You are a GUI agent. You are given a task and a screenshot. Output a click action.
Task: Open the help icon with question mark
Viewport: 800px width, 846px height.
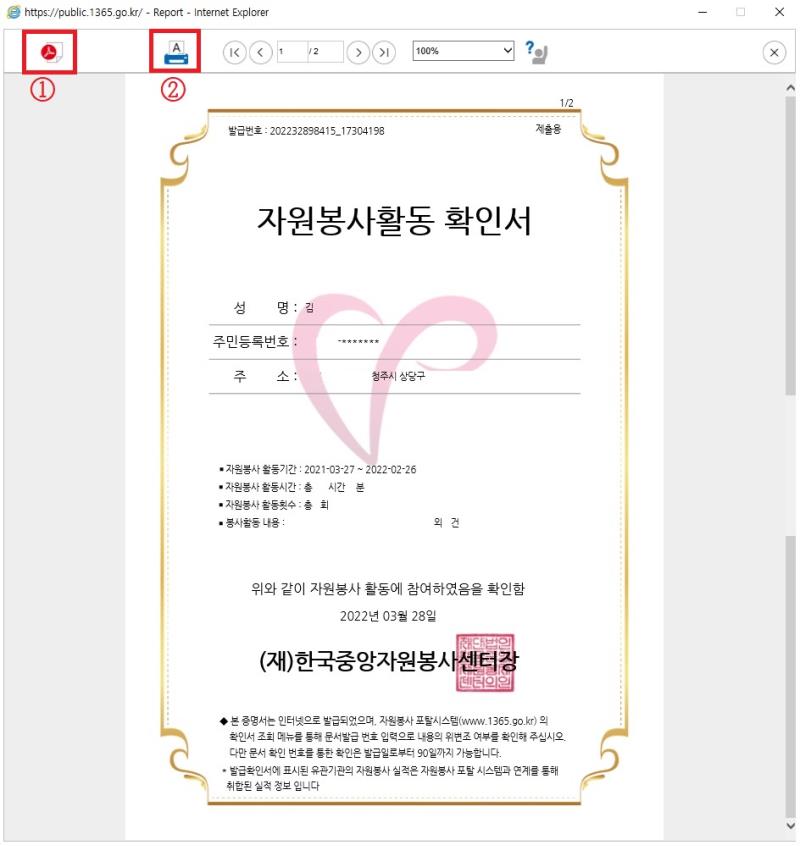click(537, 52)
